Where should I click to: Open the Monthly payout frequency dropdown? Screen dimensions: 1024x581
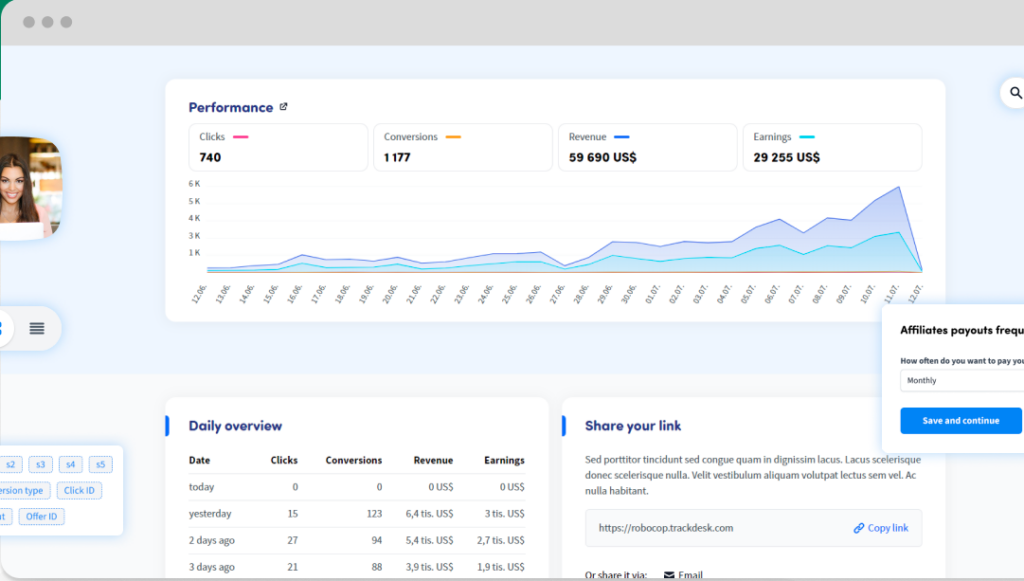pyautogui.click(x=960, y=381)
